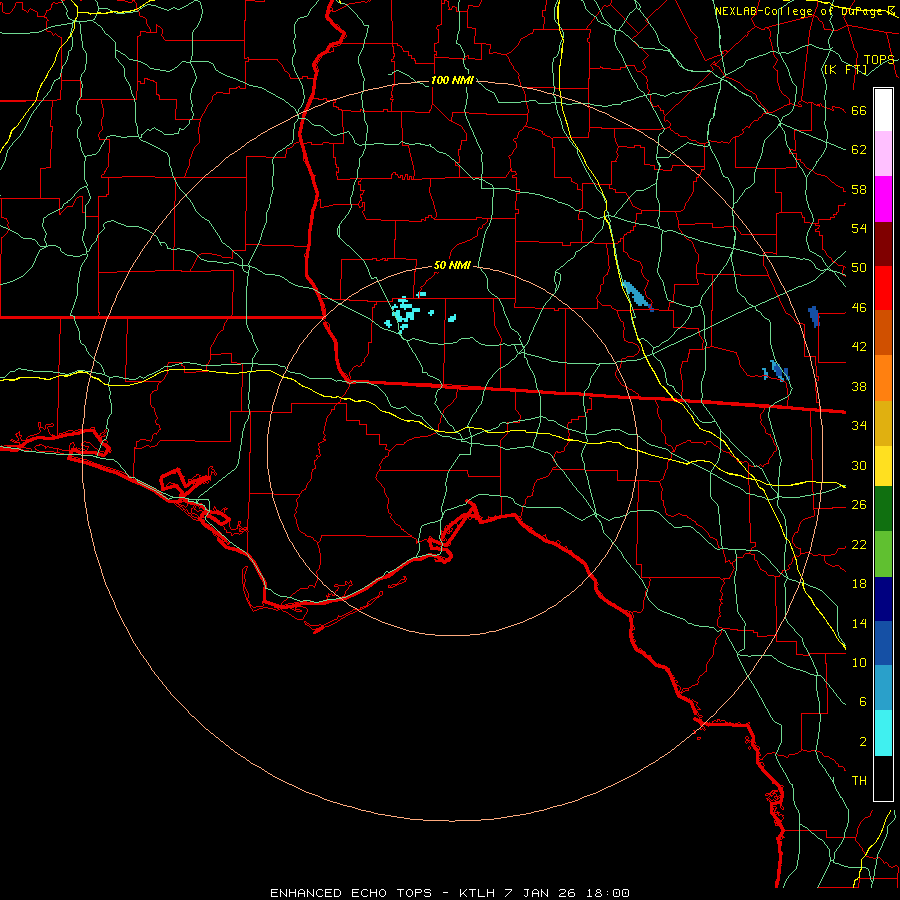This screenshot has height=900, width=900.
Task: Click the TH threshold label in legend
Action: (x=859, y=781)
